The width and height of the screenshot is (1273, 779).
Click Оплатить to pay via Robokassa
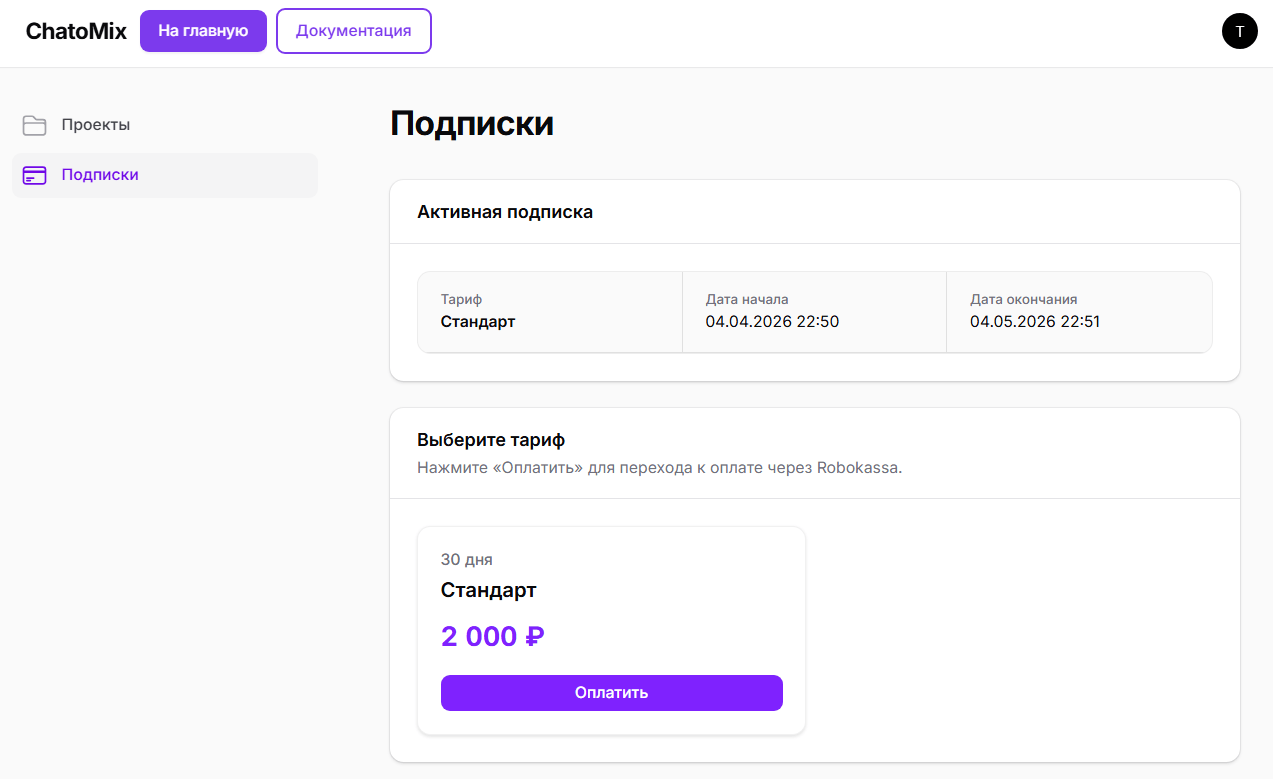611,693
